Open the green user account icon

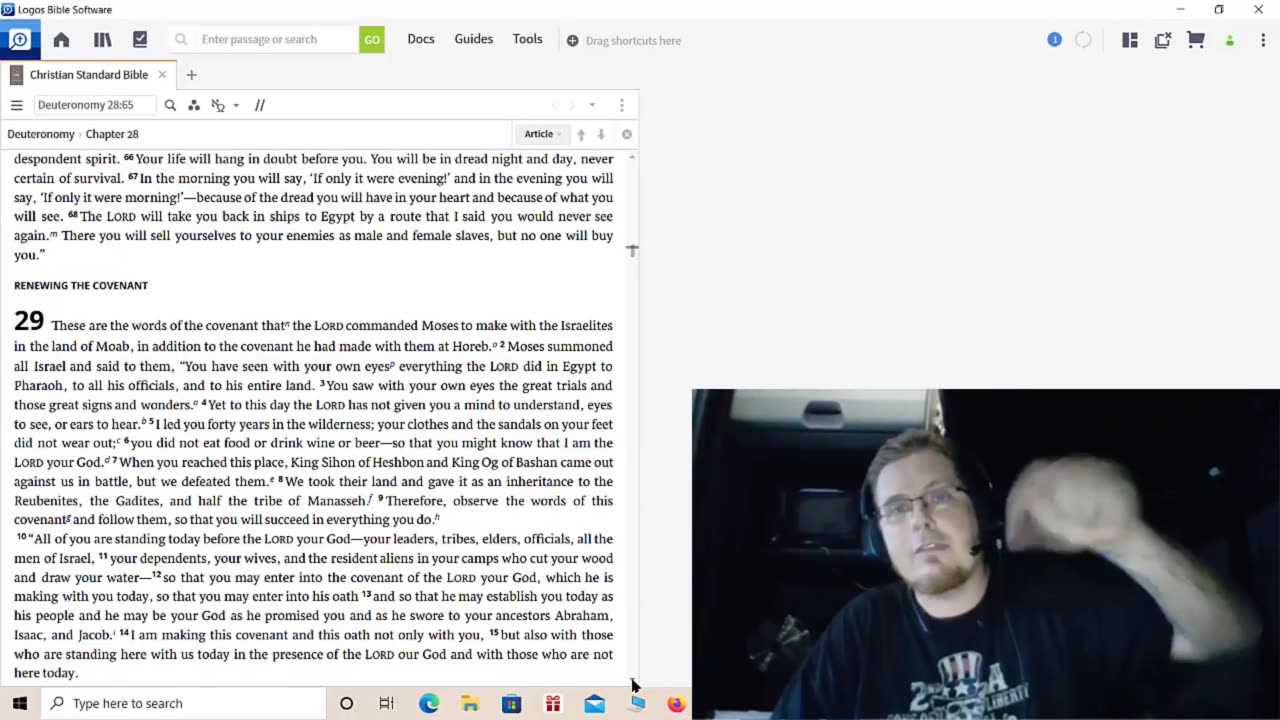pos(1230,41)
